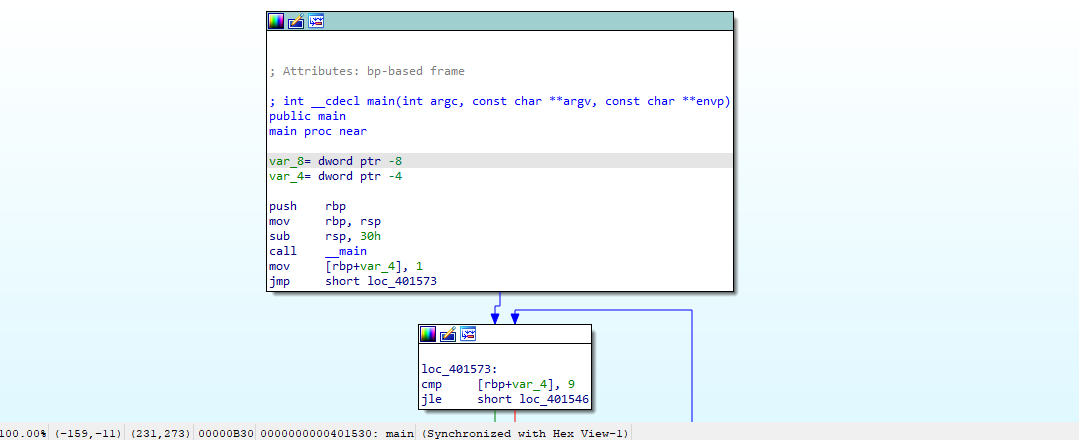Click the public main declaration
Image resolution: width=1079 pixels, height=440 pixels.
[x=307, y=116]
